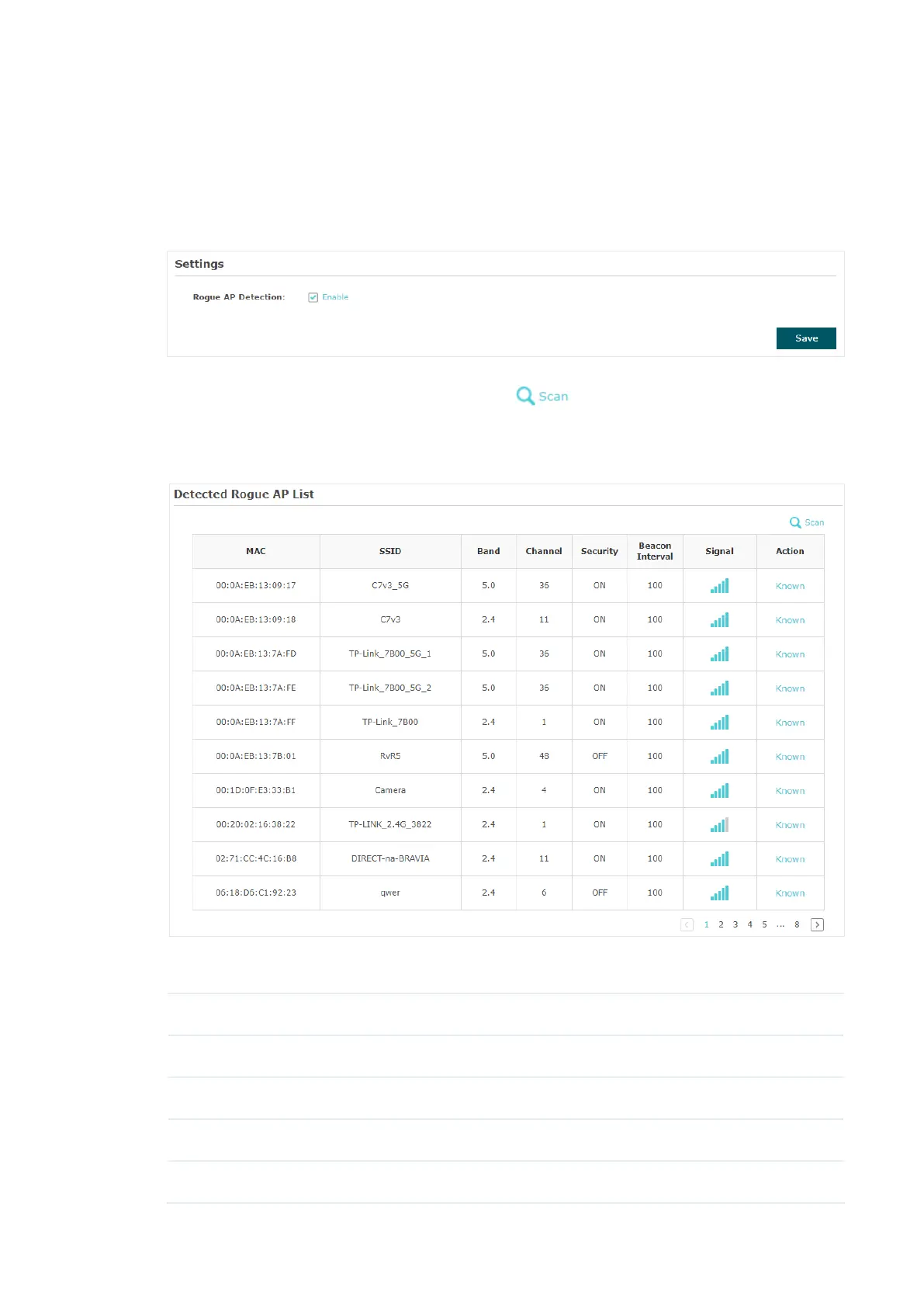Select MAC address 00:0A:EB:13:09:17
This screenshot has height=1307, width=924.
256,586
